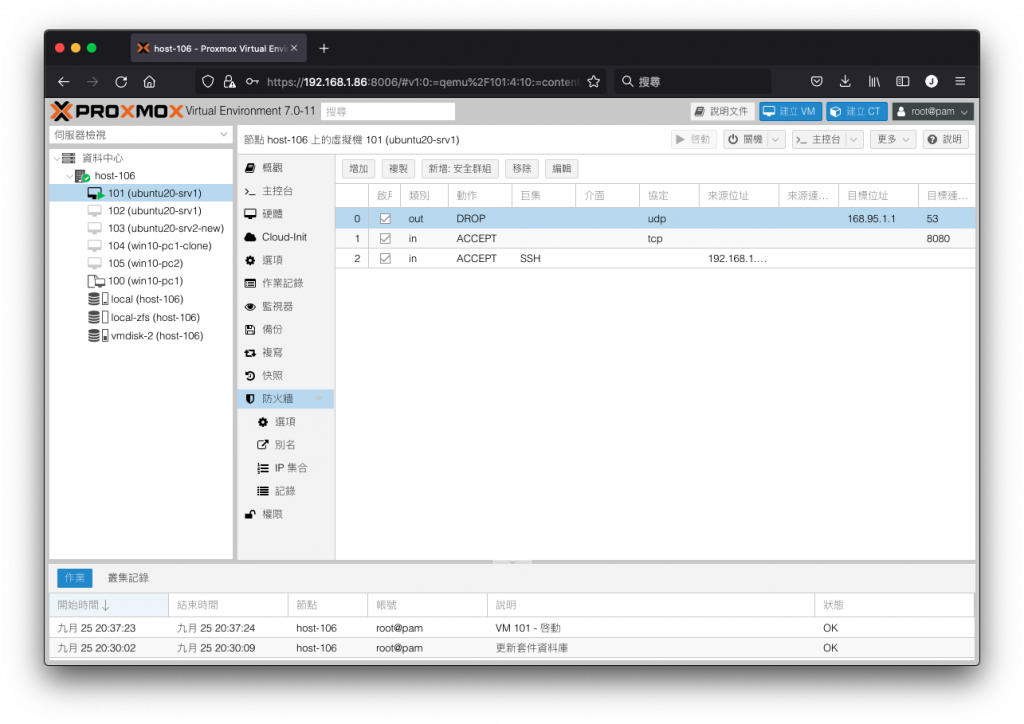Expand the root@pam user menu
This screenshot has width=1024, height=724.
click(x=933, y=112)
